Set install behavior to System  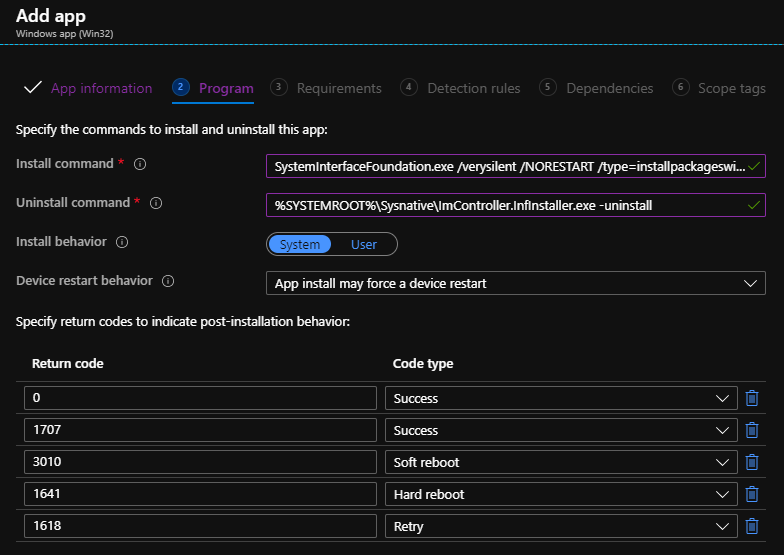pos(300,244)
